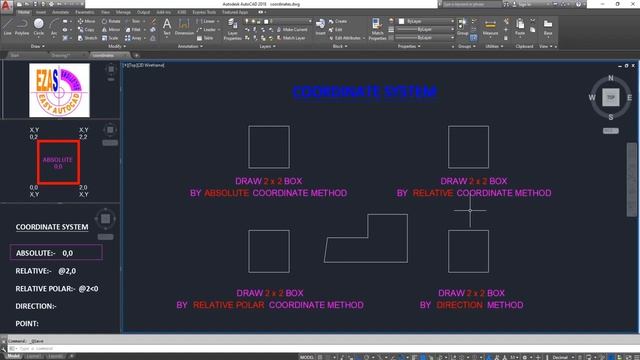640x360 pixels.
Task: Select the Dimension tool
Action: (x=184, y=27)
